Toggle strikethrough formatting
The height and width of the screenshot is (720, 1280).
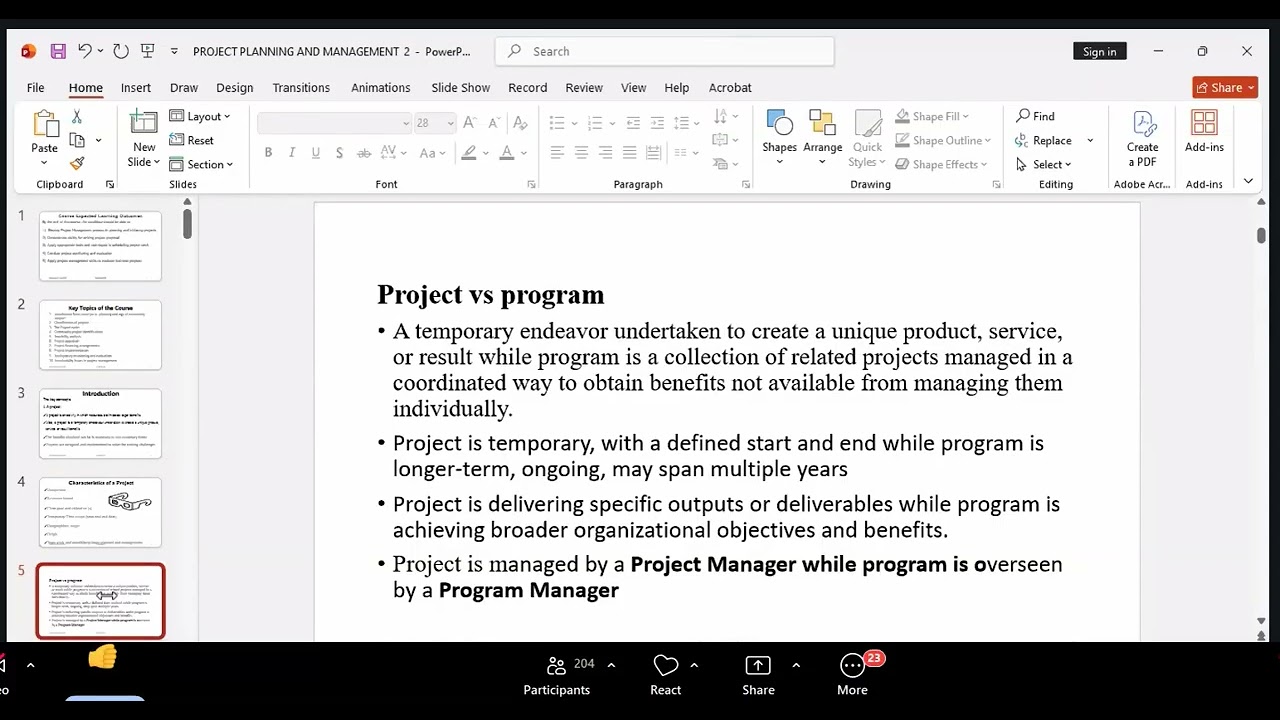(364, 153)
